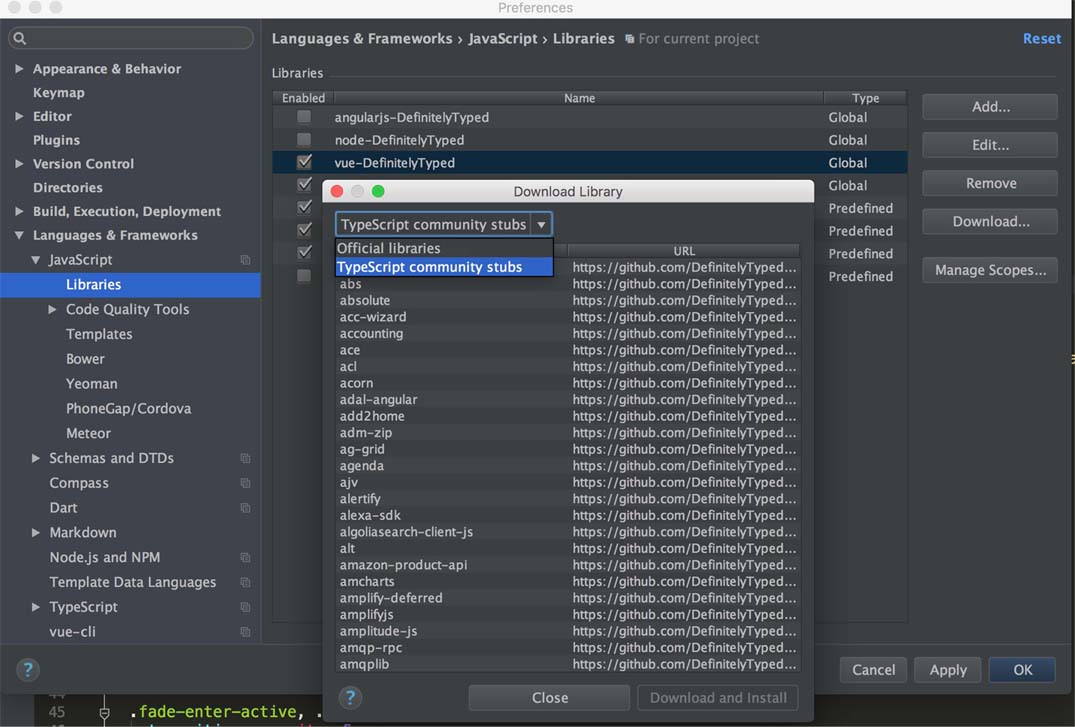Select the amazon-product-api library row
Screen dimensions: 1075x727
567,564
